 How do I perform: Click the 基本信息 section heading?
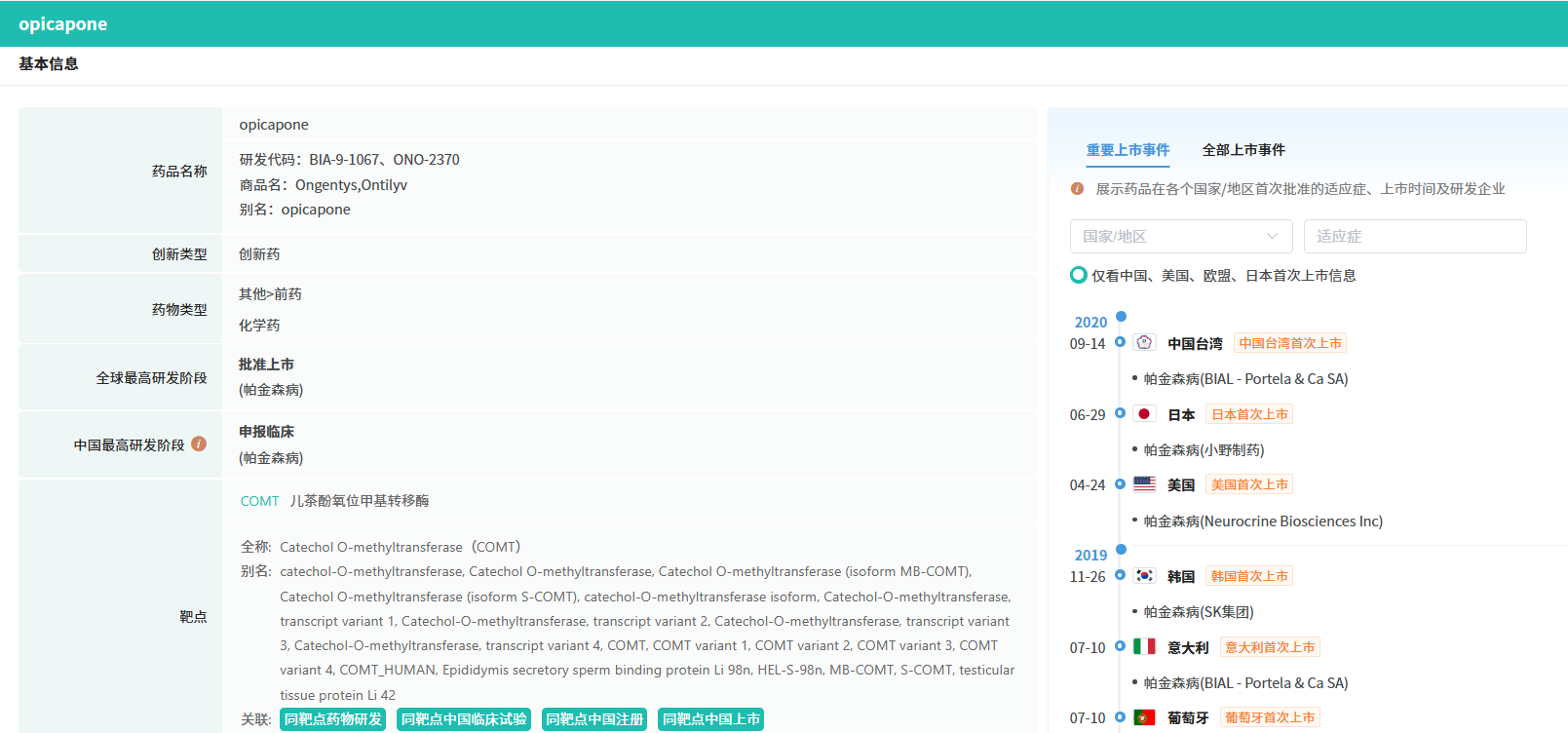click(49, 64)
